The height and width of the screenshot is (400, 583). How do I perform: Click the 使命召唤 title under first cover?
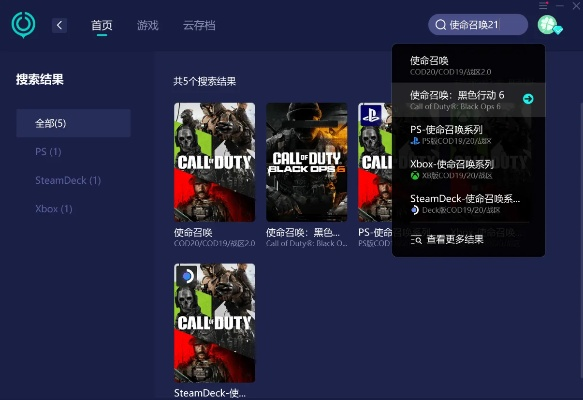pos(193,233)
